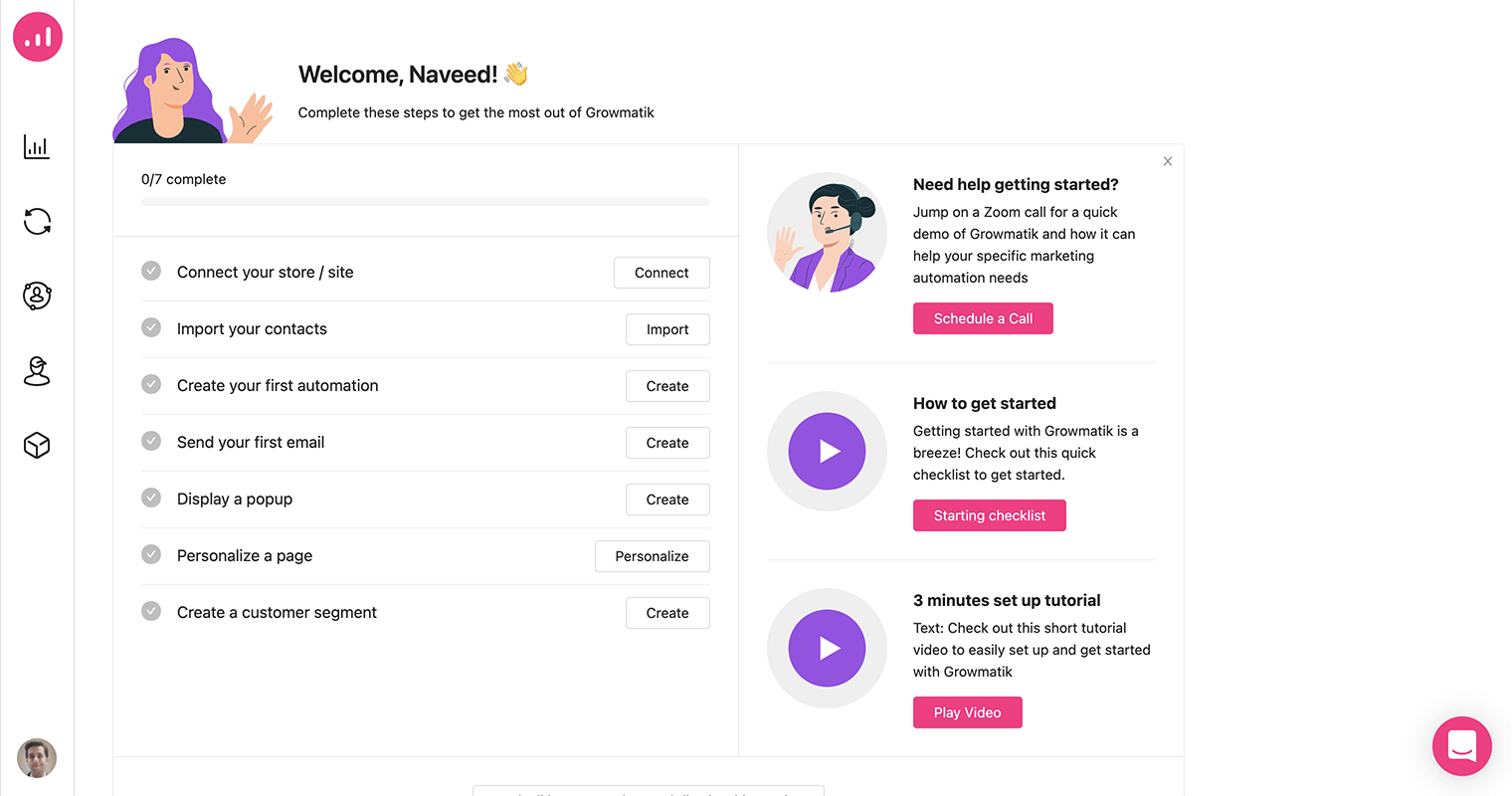1512x796 pixels.
Task: Click the "Need help getting started?" heading
Action: (1016, 184)
